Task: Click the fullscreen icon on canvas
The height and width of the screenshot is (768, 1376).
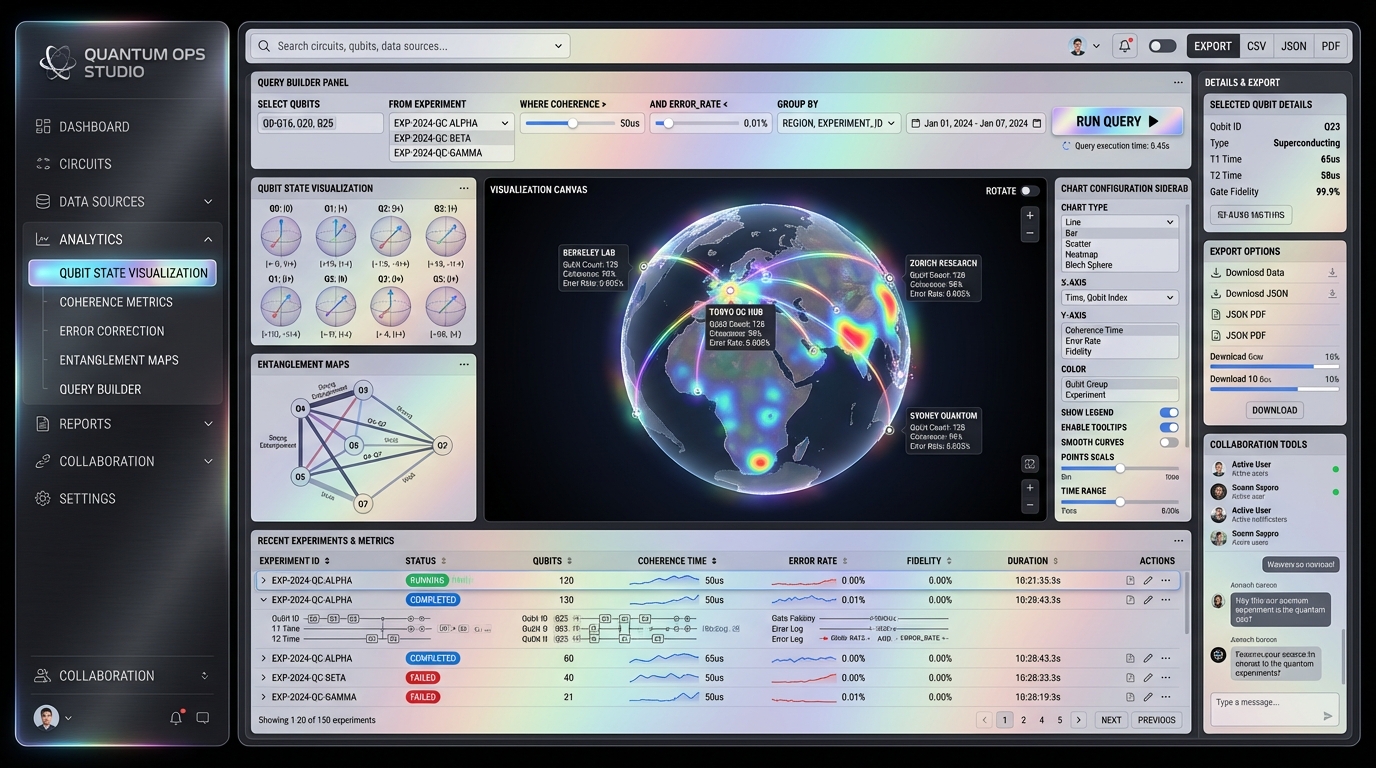Action: coord(1030,464)
